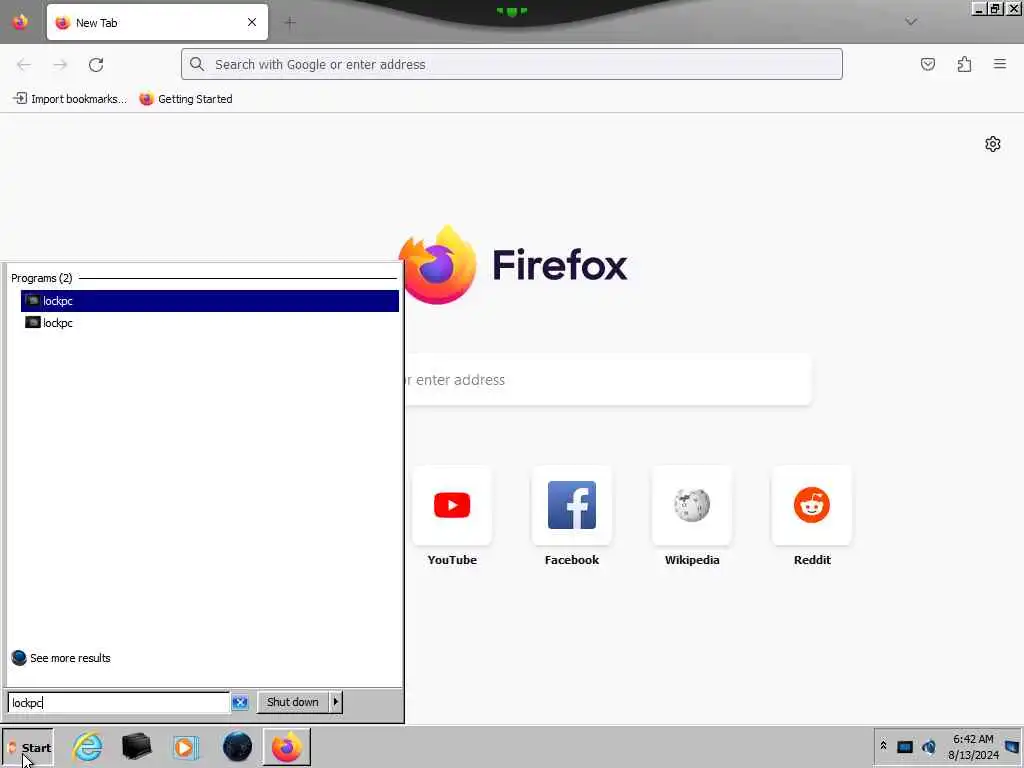Open Firefox View pinned icon
This screenshot has height=768, width=1024.
tap(21, 22)
